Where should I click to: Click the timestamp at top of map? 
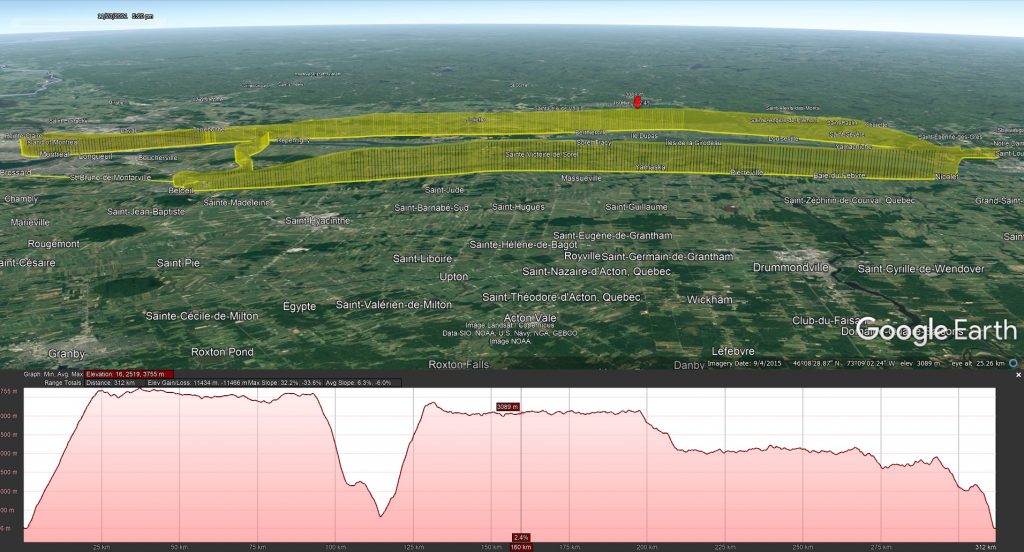[124, 16]
